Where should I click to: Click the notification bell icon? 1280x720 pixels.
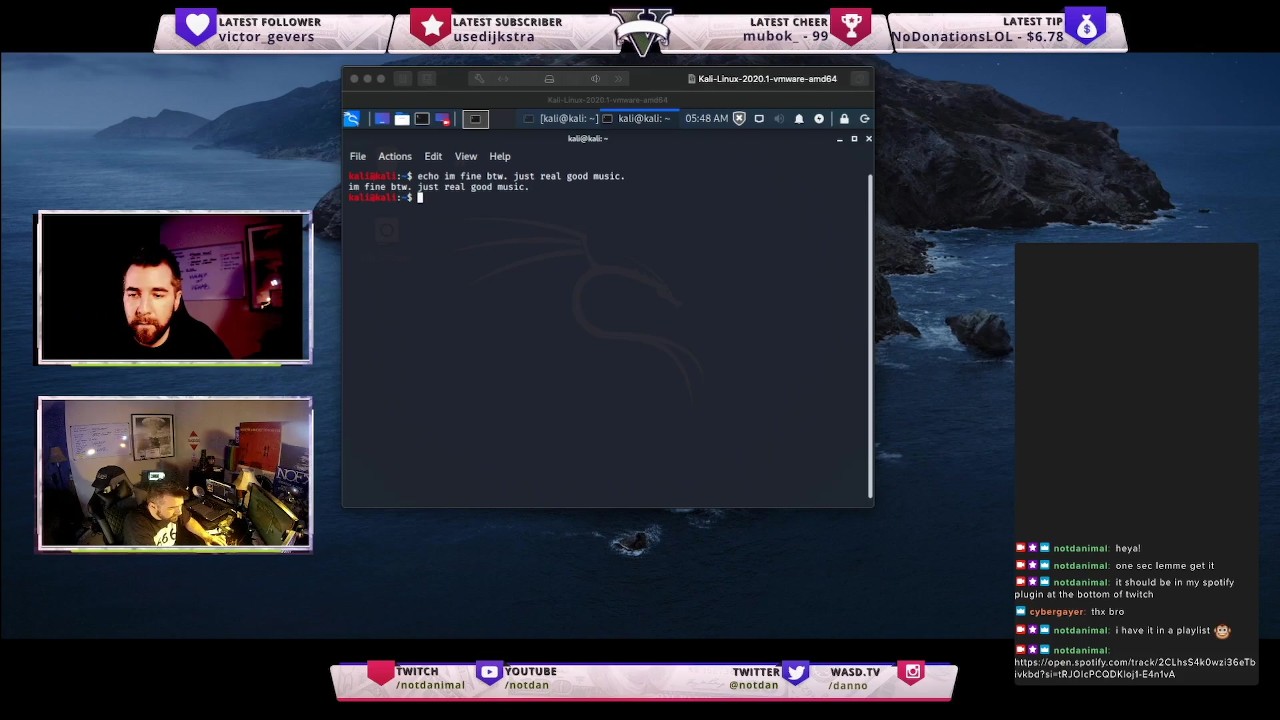pyautogui.click(x=799, y=119)
